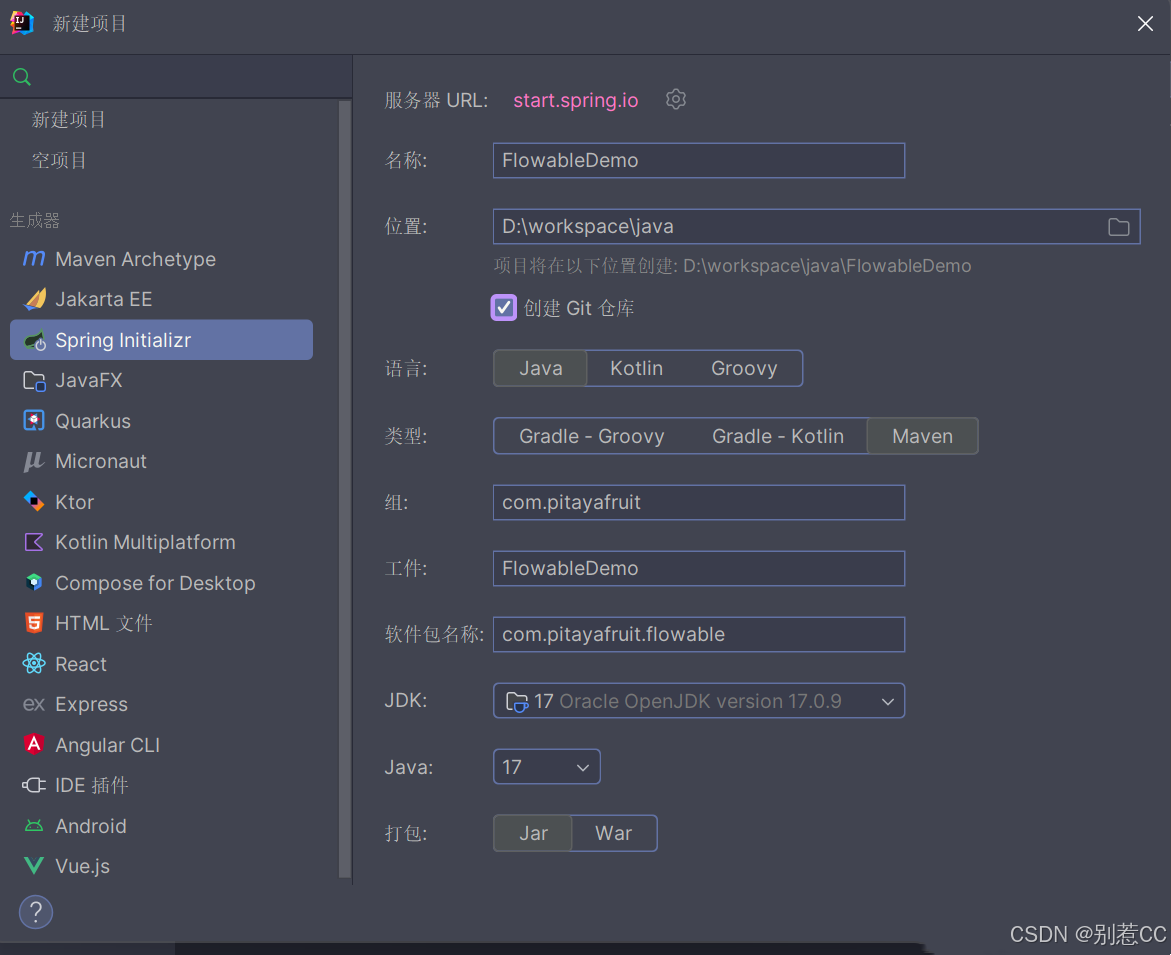
Task: Click the Maven Archetype icon
Action: [x=34, y=259]
